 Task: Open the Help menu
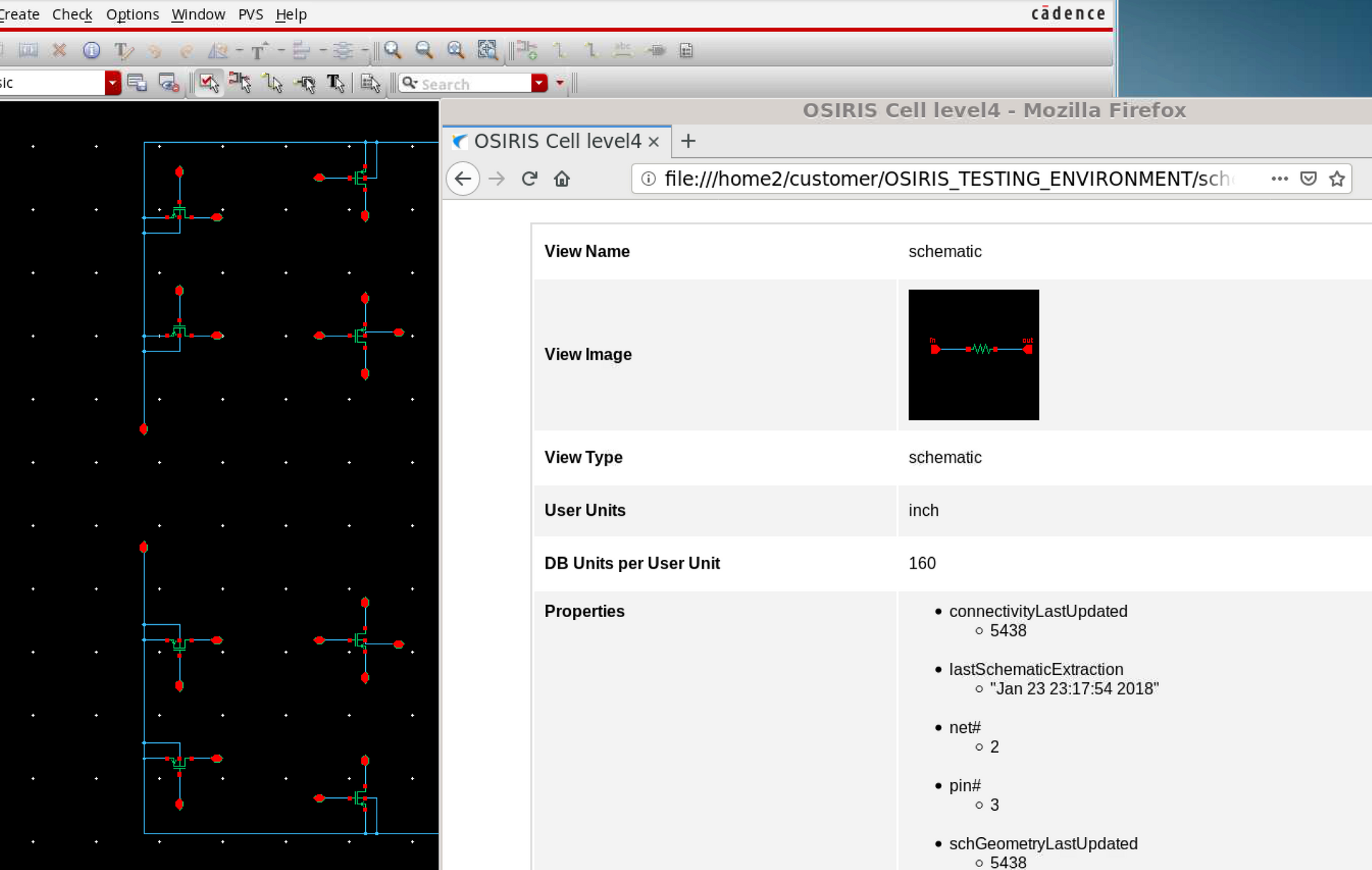tap(291, 14)
